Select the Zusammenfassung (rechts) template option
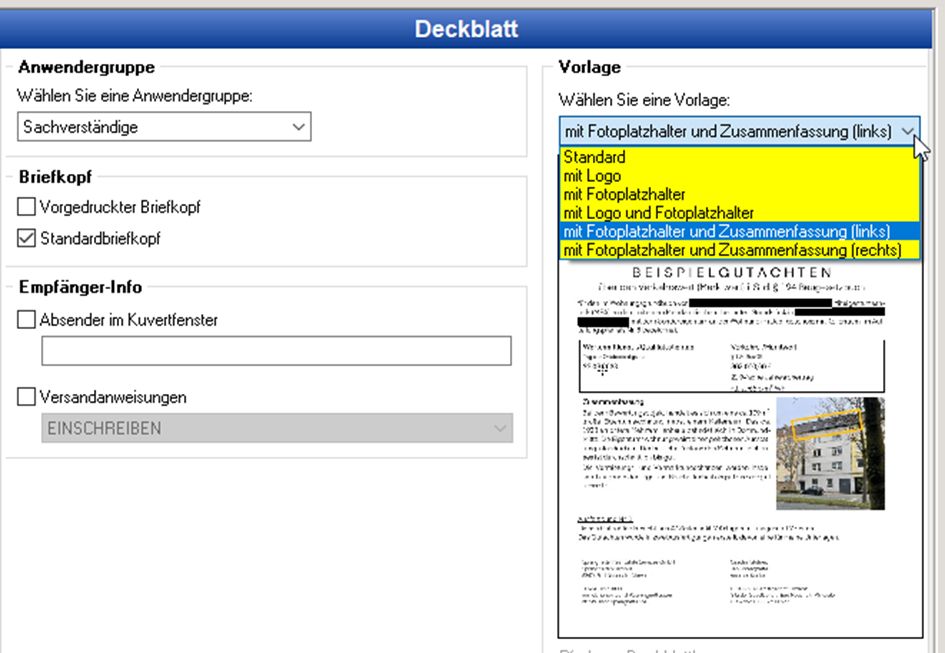This screenshot has width=945, height=653. click(x=730, y=250)
